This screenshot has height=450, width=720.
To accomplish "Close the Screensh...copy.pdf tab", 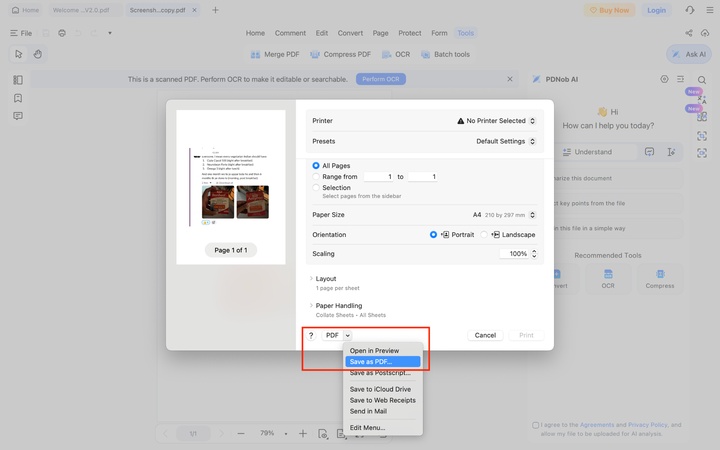I will (194, 10).
